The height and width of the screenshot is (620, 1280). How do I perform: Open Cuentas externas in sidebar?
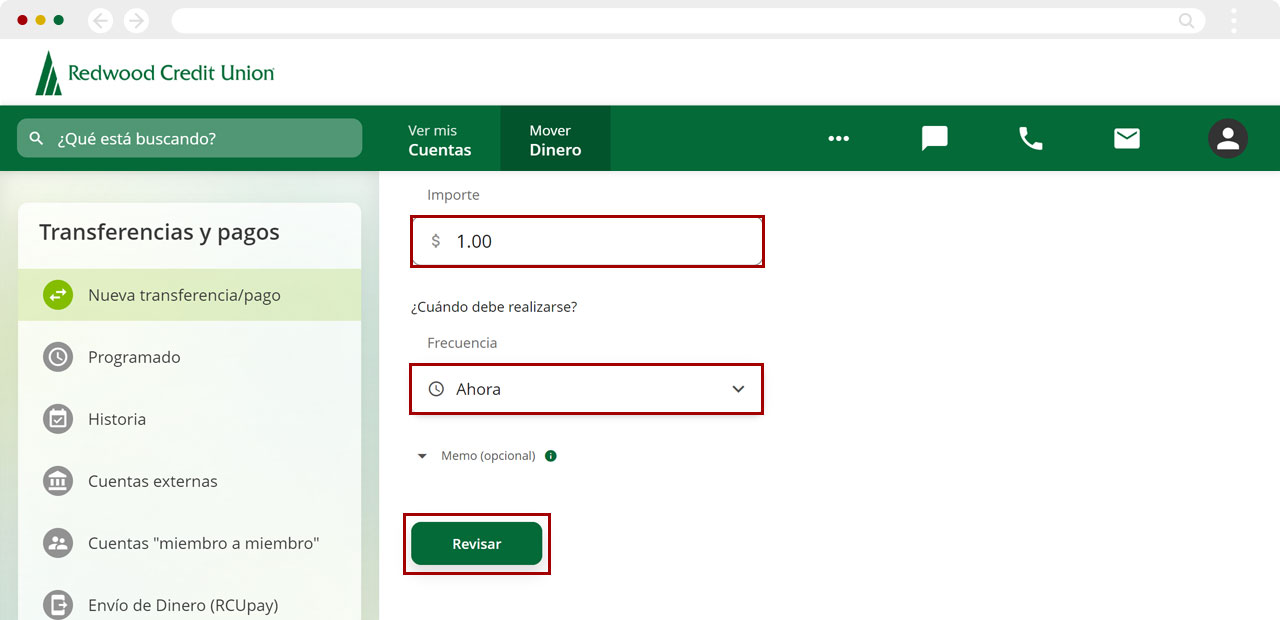152,481
